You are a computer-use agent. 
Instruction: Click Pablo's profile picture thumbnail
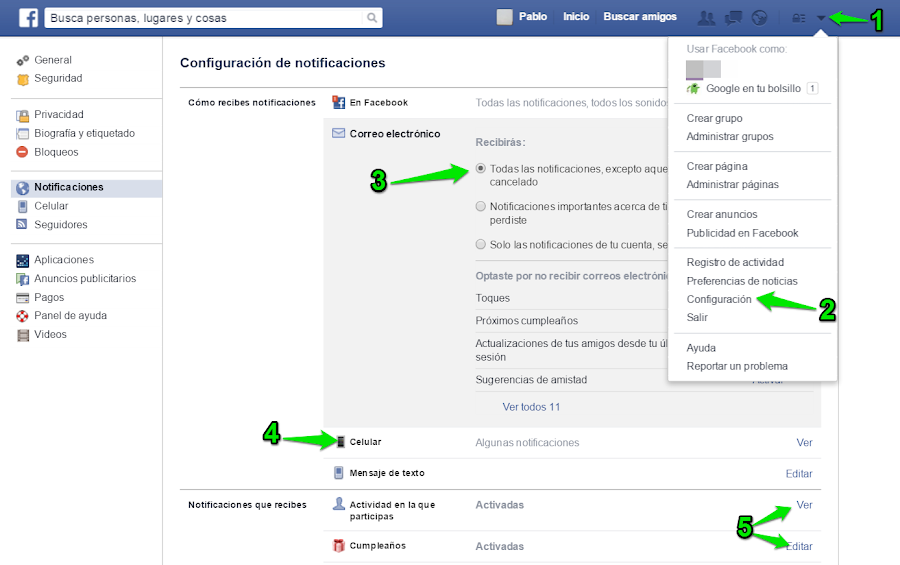[505, 17]
